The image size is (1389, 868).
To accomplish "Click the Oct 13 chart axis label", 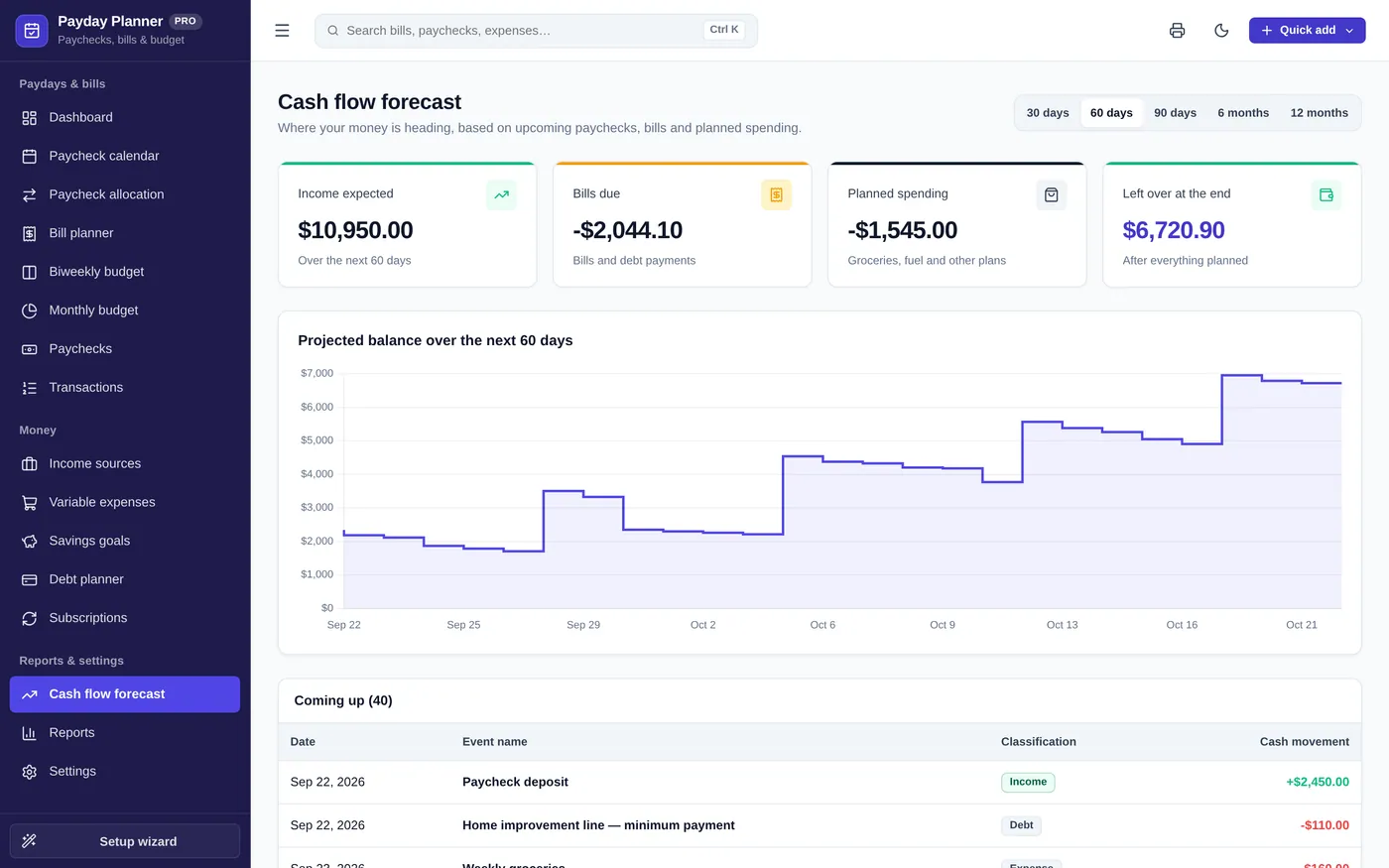I will [1062, 625].
